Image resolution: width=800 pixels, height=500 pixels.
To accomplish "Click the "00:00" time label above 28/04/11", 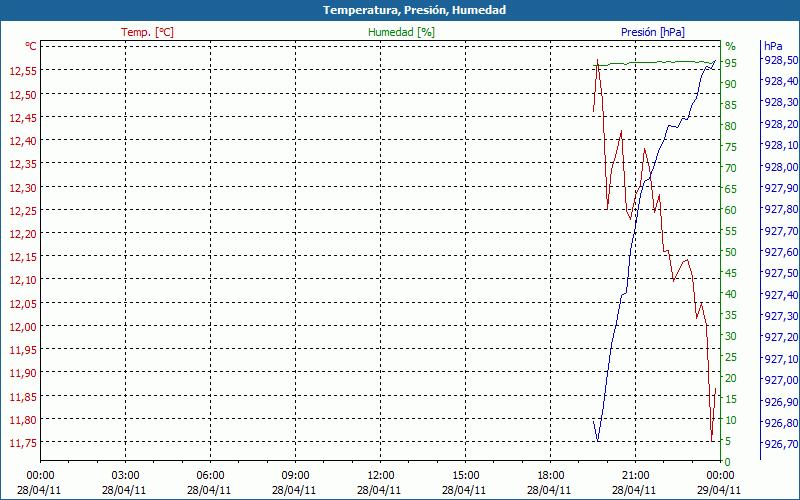I will tap(40, 476).
